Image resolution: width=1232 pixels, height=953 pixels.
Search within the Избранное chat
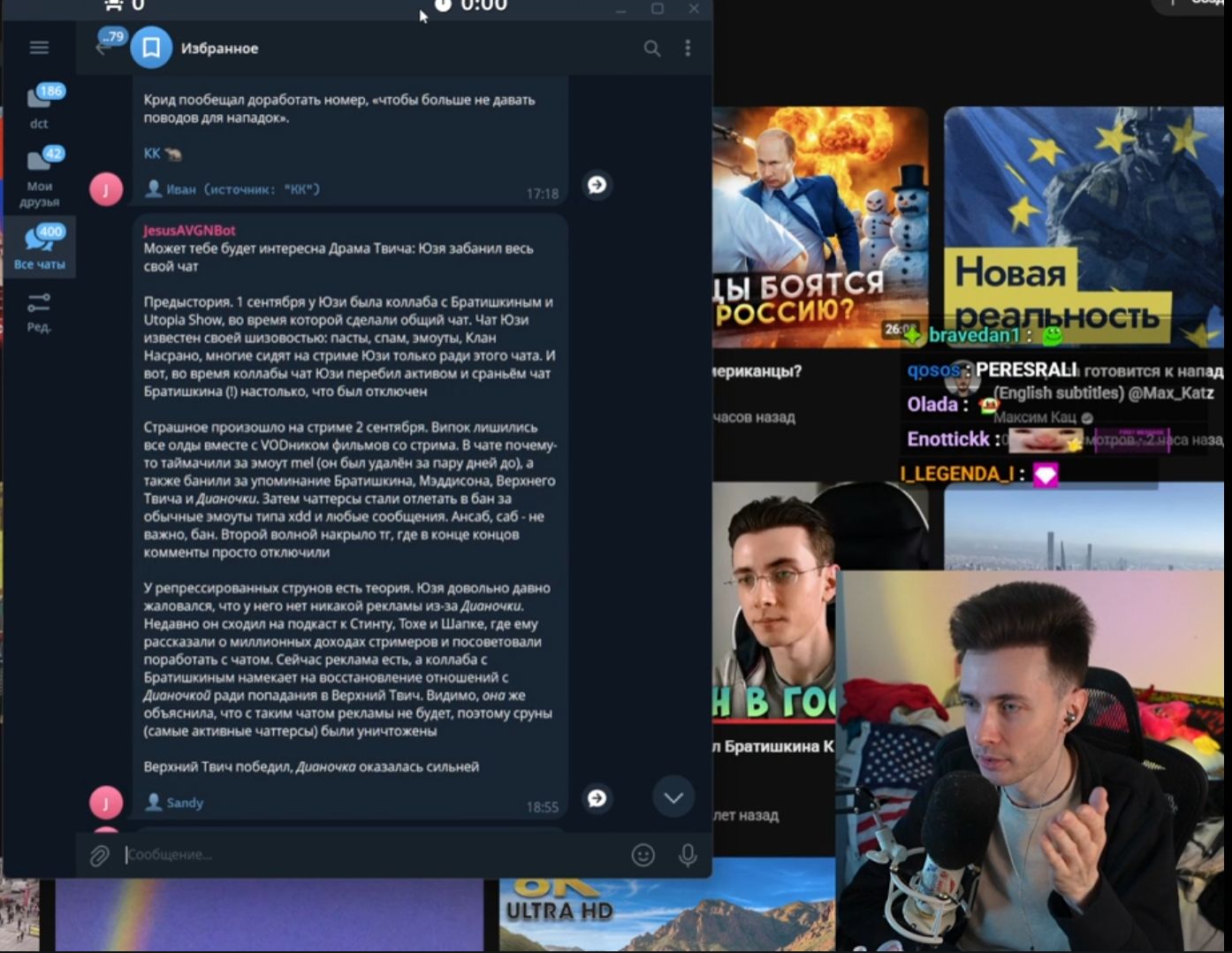651,49
